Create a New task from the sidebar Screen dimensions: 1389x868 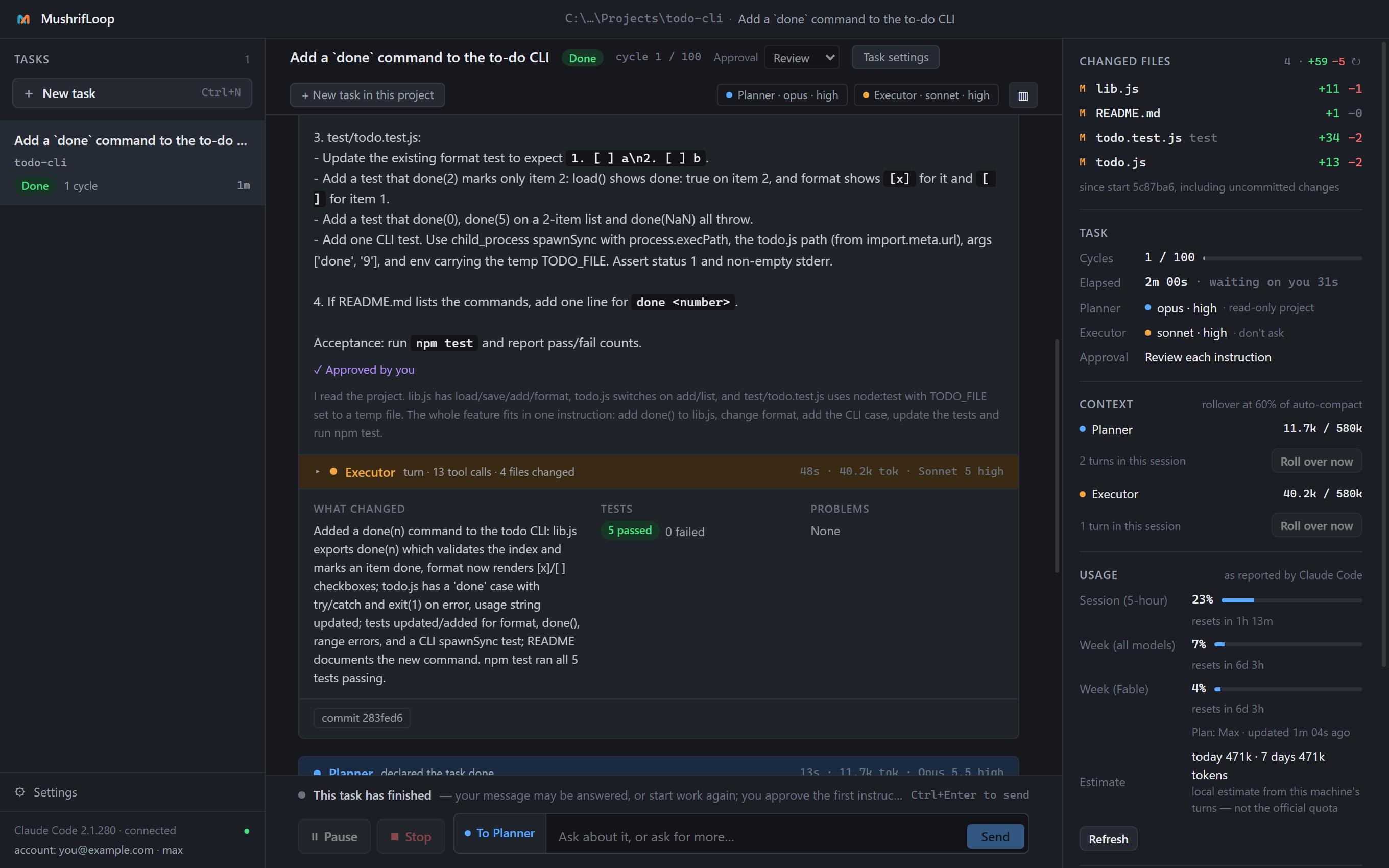132,93
